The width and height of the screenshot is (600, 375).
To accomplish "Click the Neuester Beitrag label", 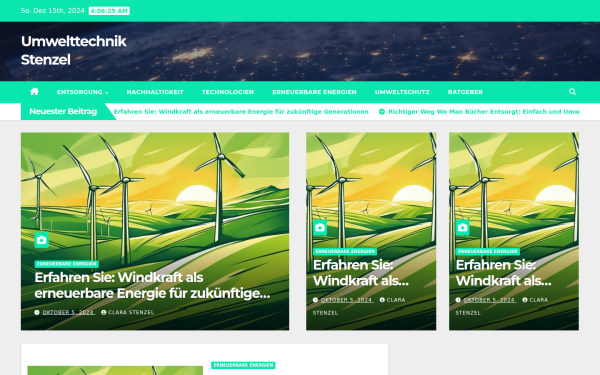I will click(63, 111).
